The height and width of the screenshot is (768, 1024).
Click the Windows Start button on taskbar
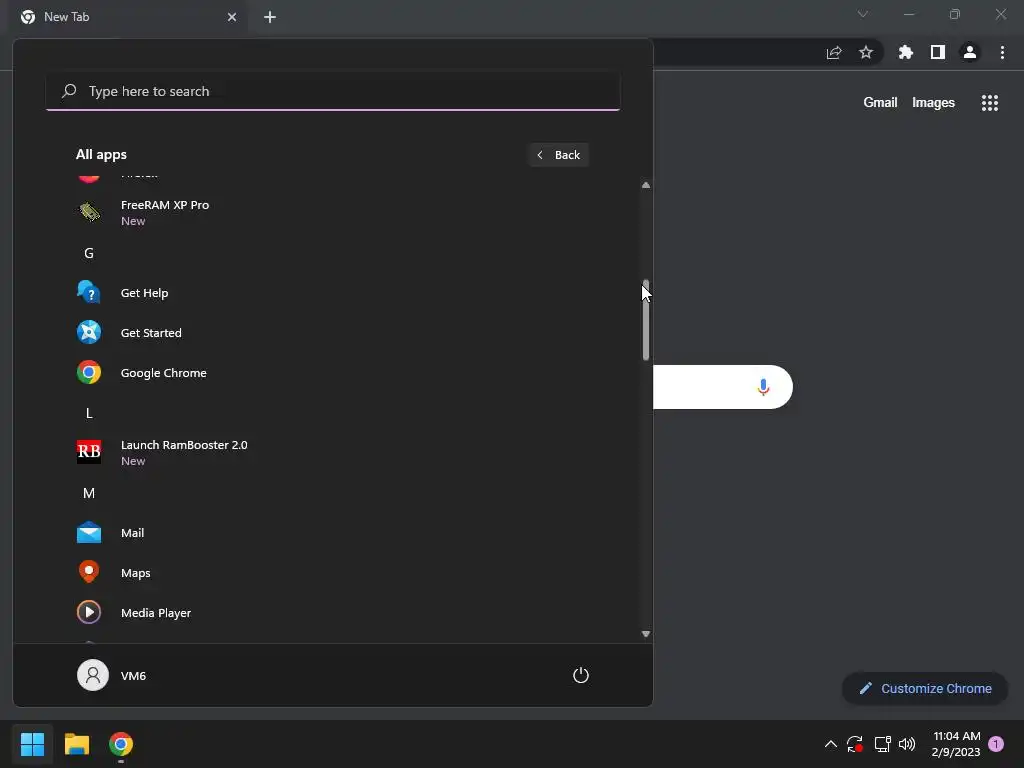[x=32, y=744]
